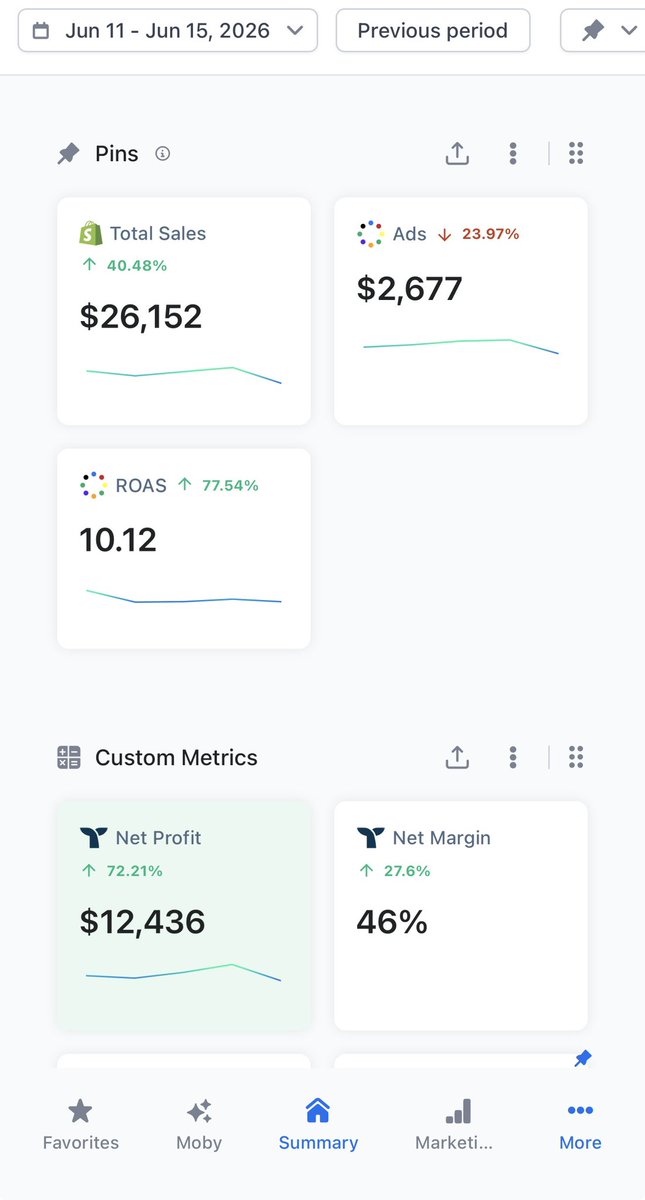The image size is (645, 1200).
Task: Open the Moby tab
Action: pyautogui.click(x=199, y=1125)
